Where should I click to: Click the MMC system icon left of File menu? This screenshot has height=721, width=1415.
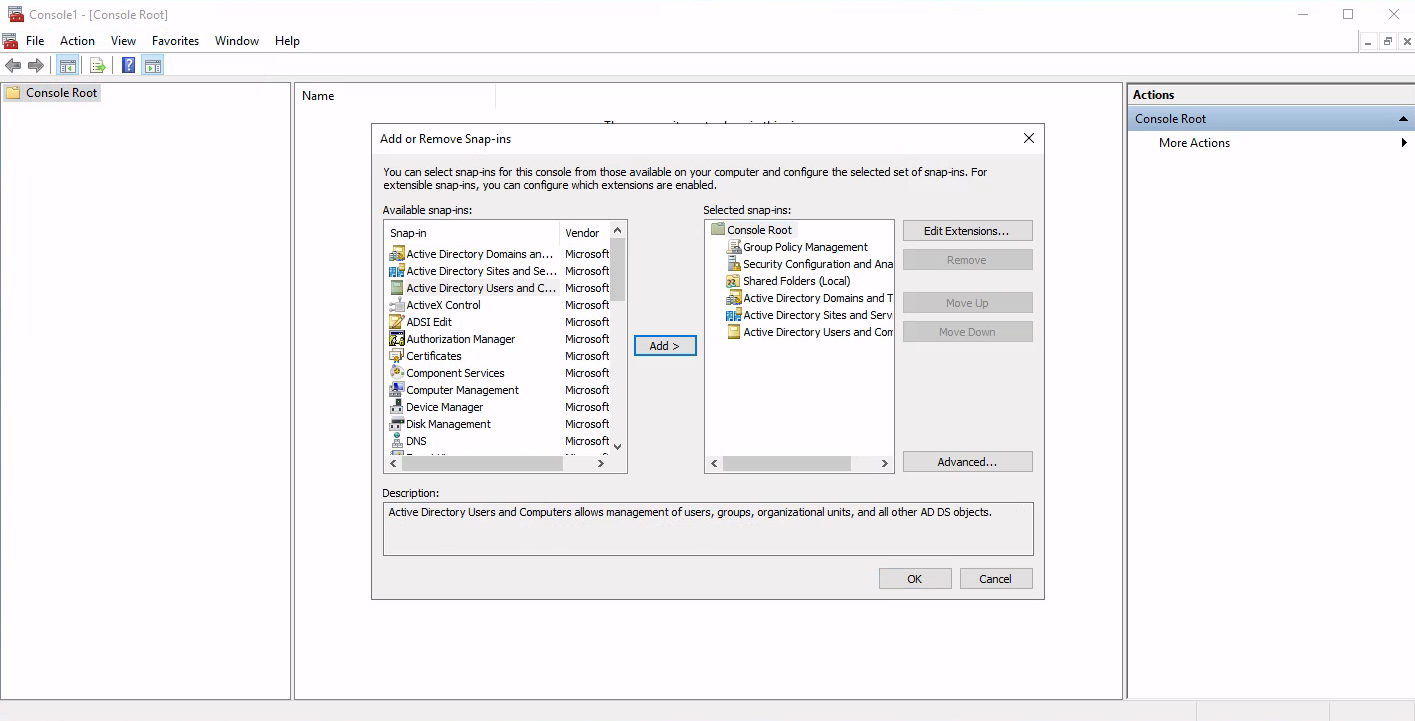pos(10,41)
